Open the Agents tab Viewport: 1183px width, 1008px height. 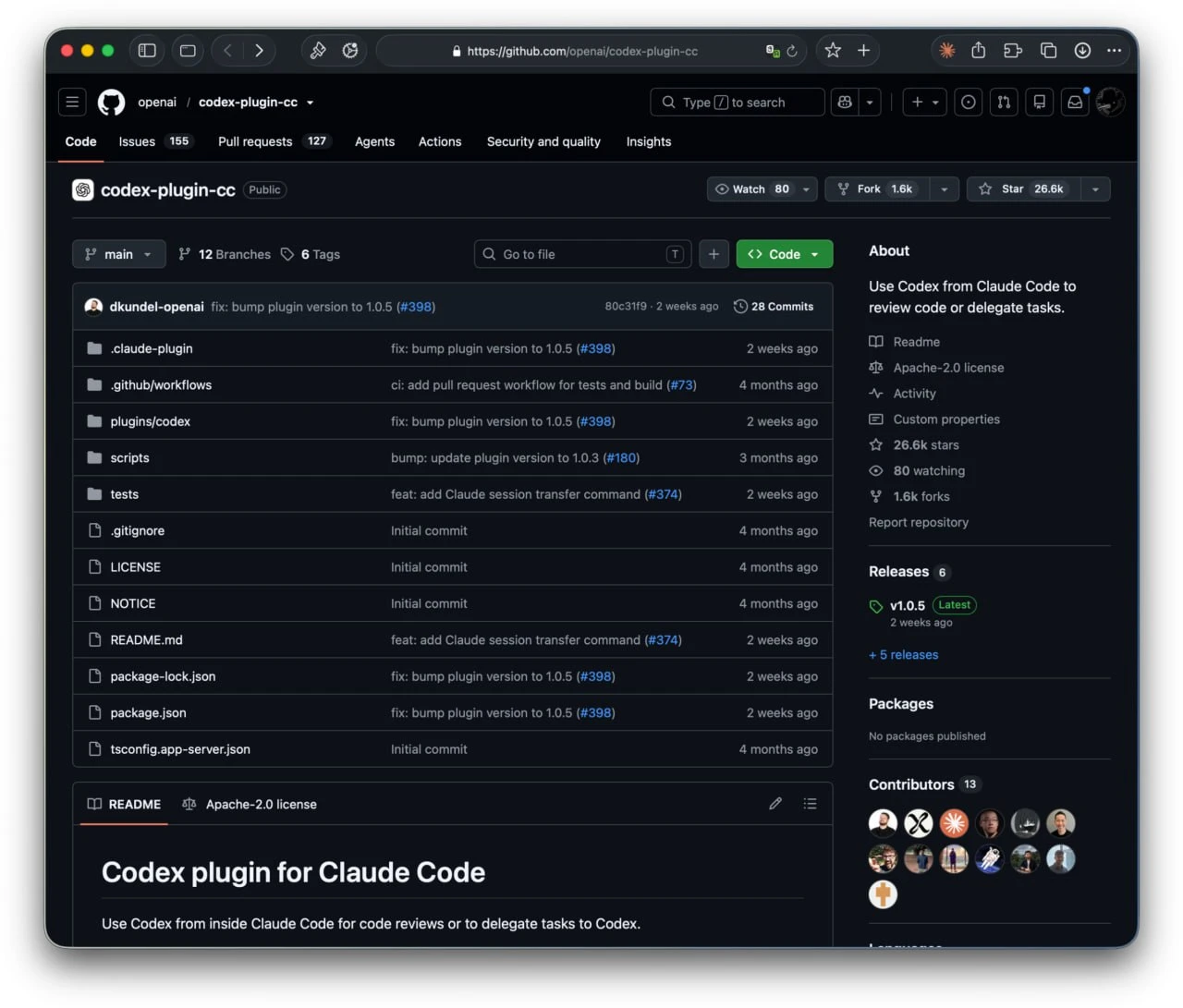(374, 141)
